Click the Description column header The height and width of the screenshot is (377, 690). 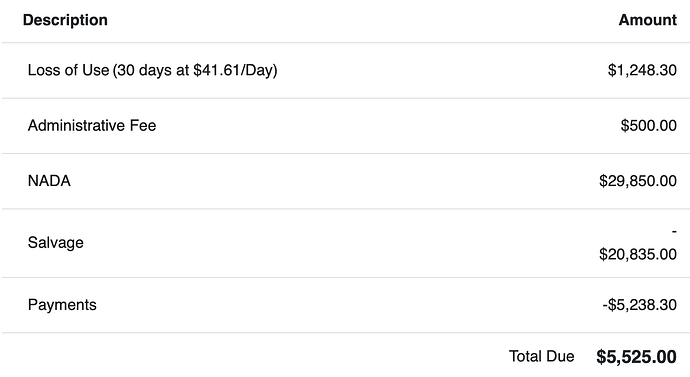65,20
